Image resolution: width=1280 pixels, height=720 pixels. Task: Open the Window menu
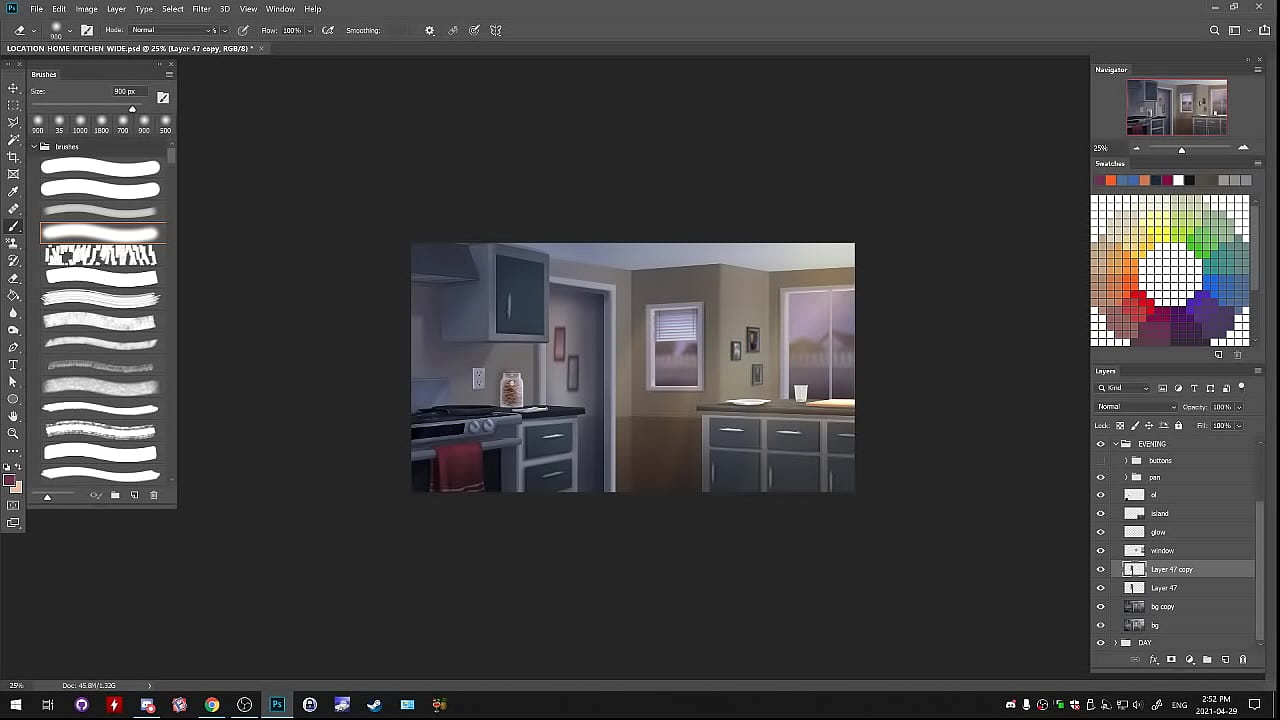click(x=280, y=9)
